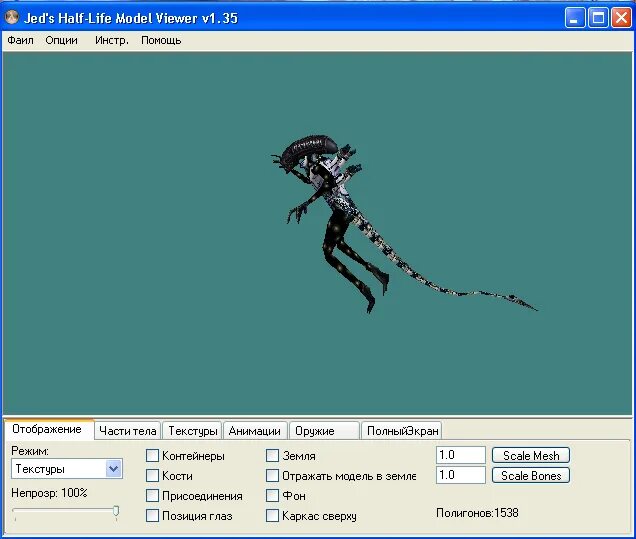The image size is (636, 539).
Task: Click the Полигонов:1538 polygon count text
Action: pos(477,513)
